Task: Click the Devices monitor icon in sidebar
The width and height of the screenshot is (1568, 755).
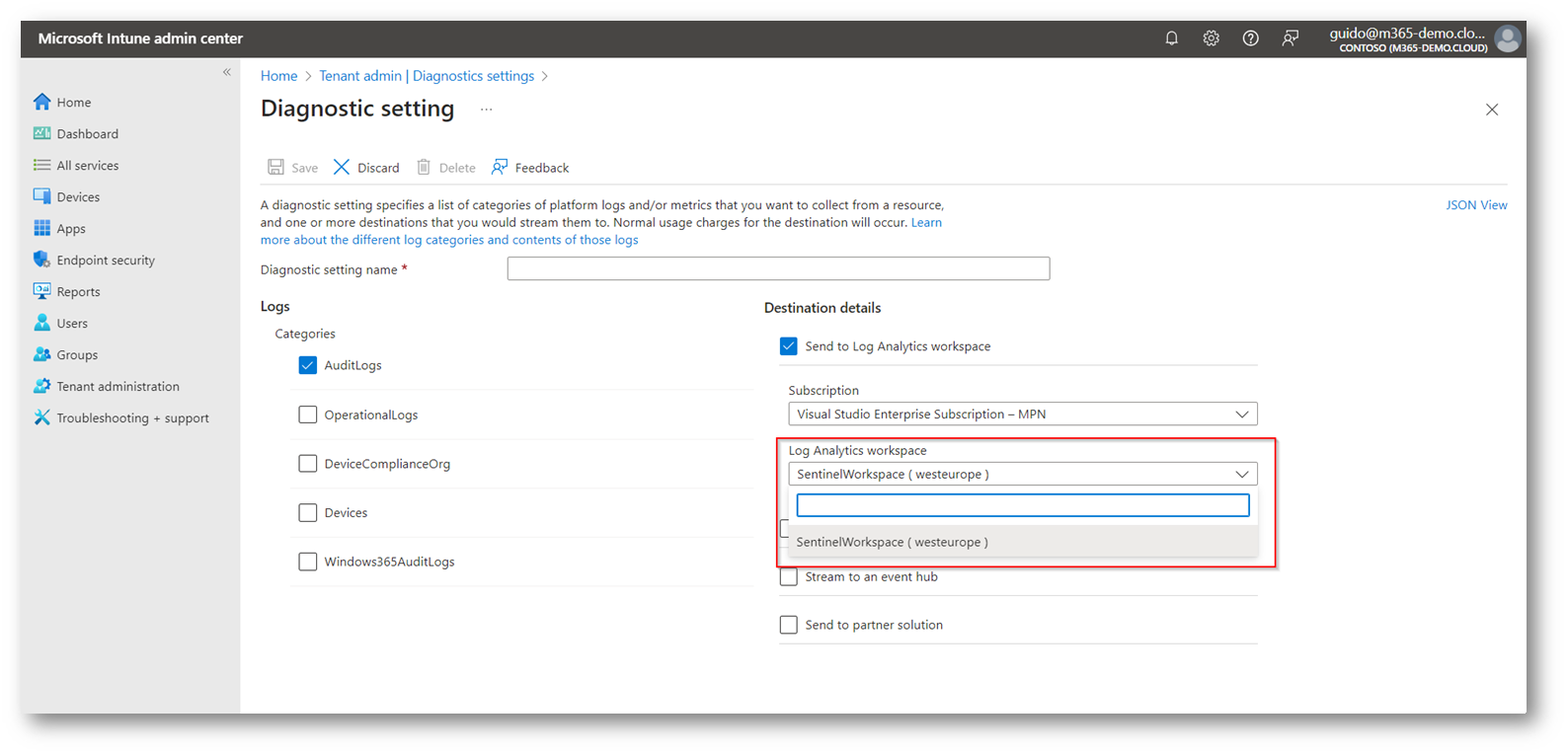Action: 41,196
